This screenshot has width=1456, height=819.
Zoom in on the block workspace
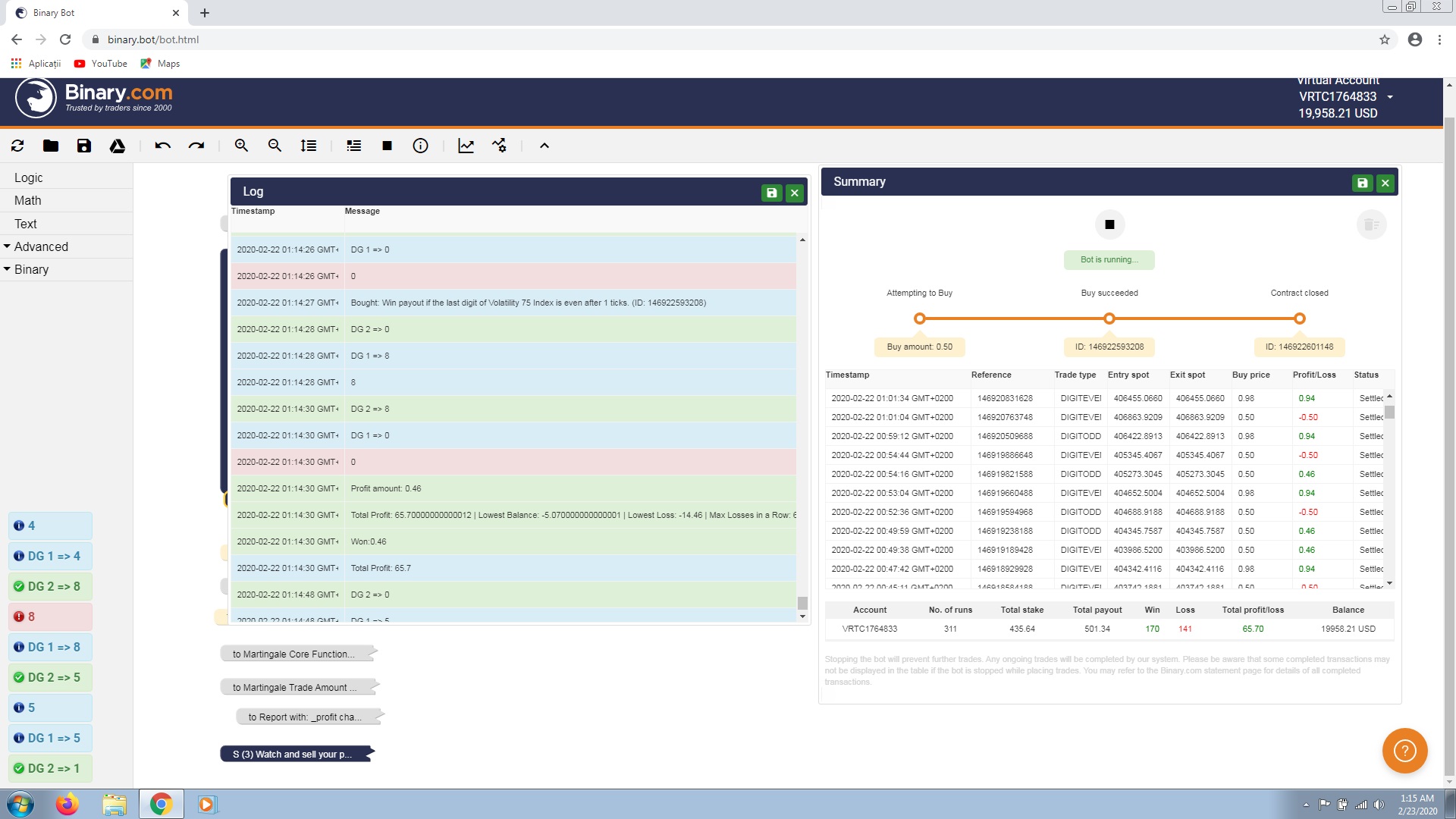coord(241,146)
